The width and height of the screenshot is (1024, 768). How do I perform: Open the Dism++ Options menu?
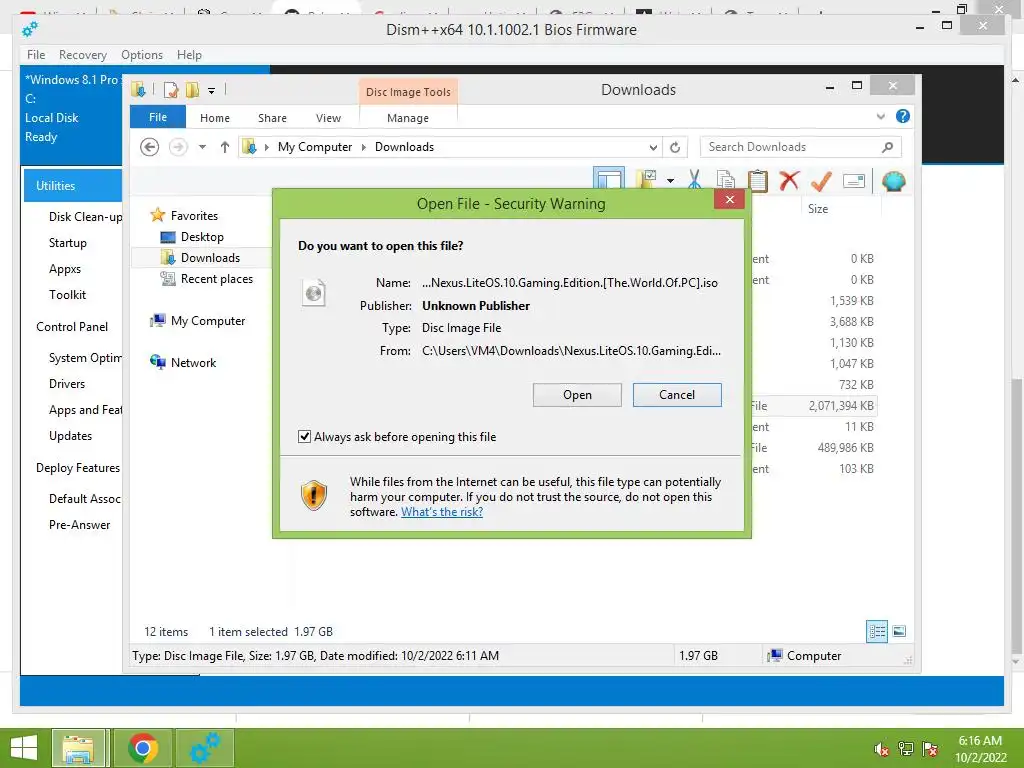pyautogui.click(x=142, y=55)
